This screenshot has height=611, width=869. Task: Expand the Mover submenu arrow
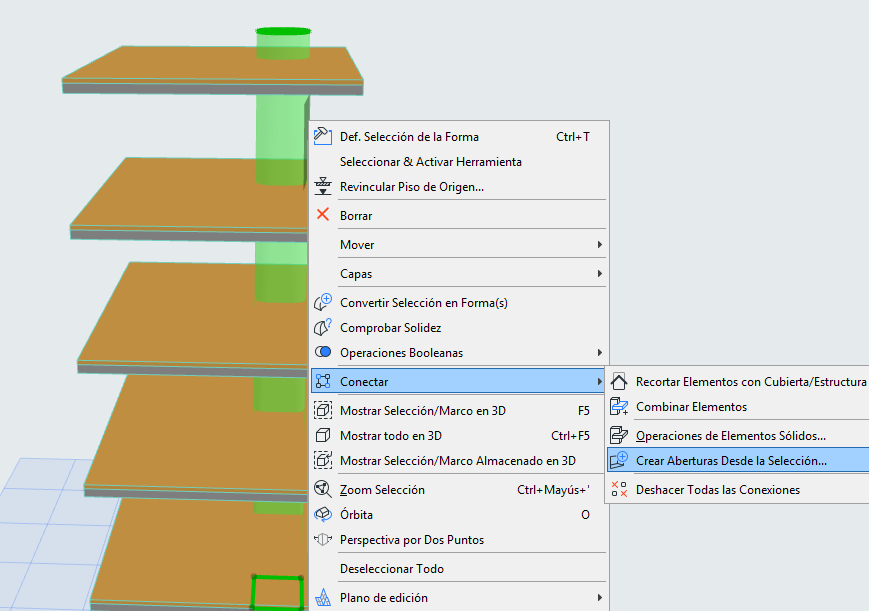pyautogui.click(x=599, y=245)
